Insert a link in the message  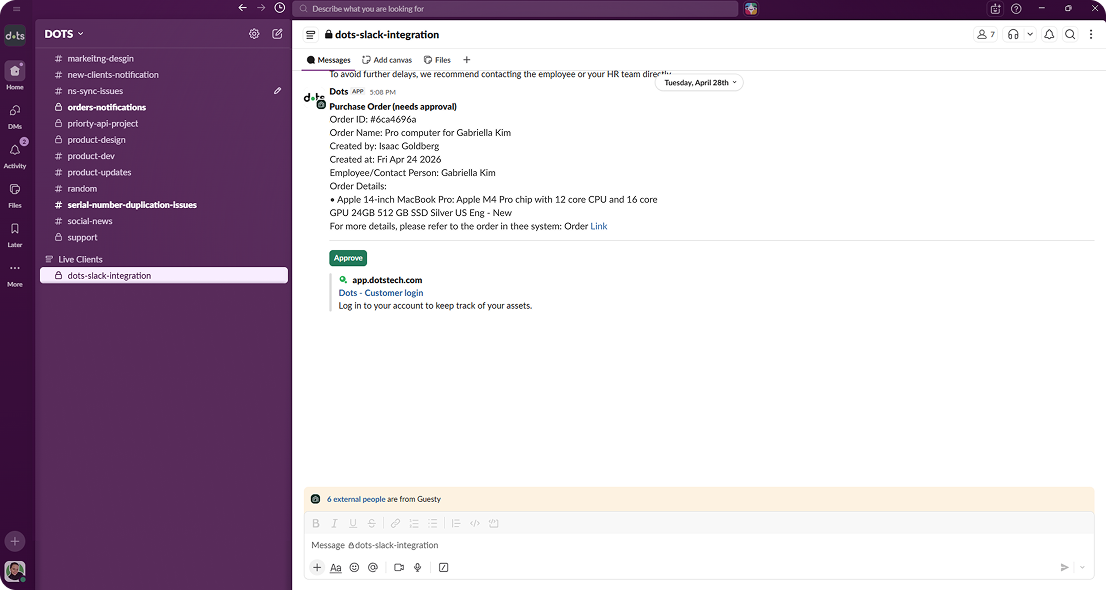click(395, 523)
